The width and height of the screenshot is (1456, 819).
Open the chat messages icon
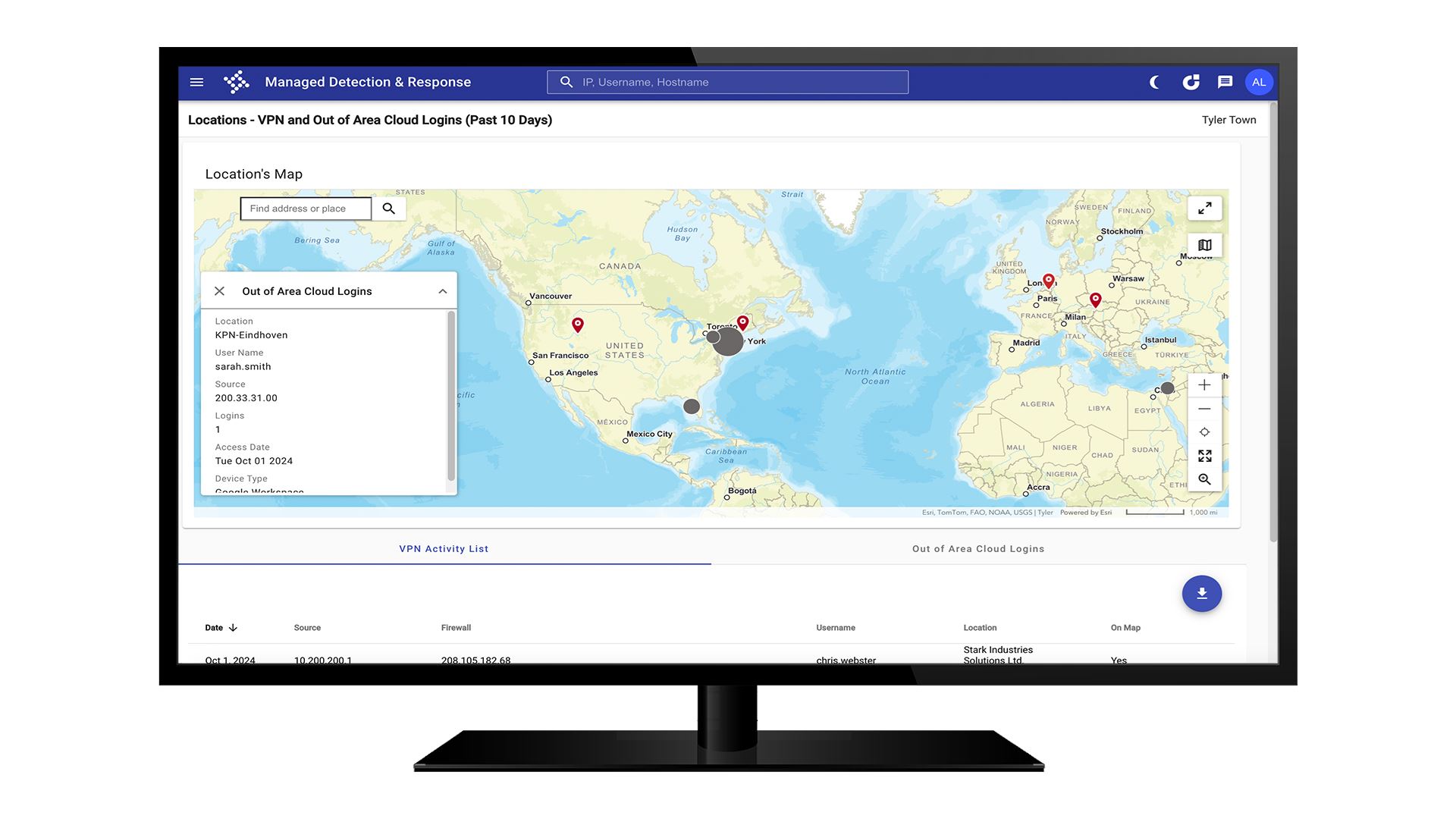click(x=1225, y=82)
